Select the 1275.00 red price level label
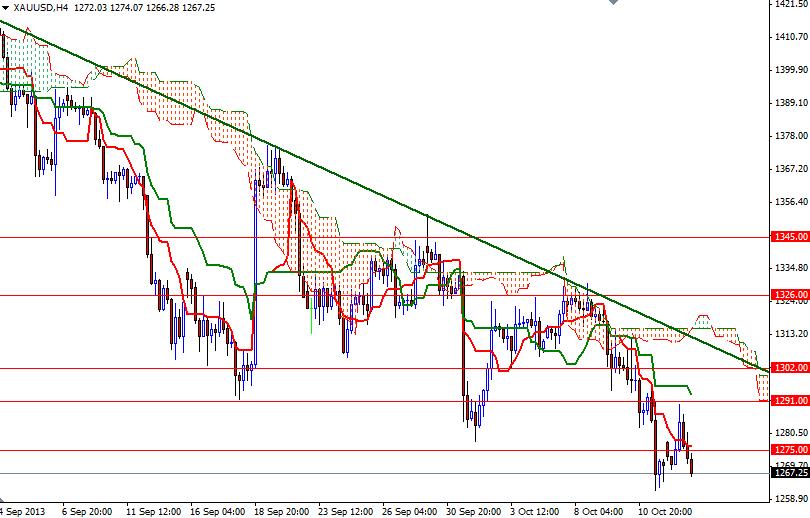The image size is (810, 518). [790, 449]
